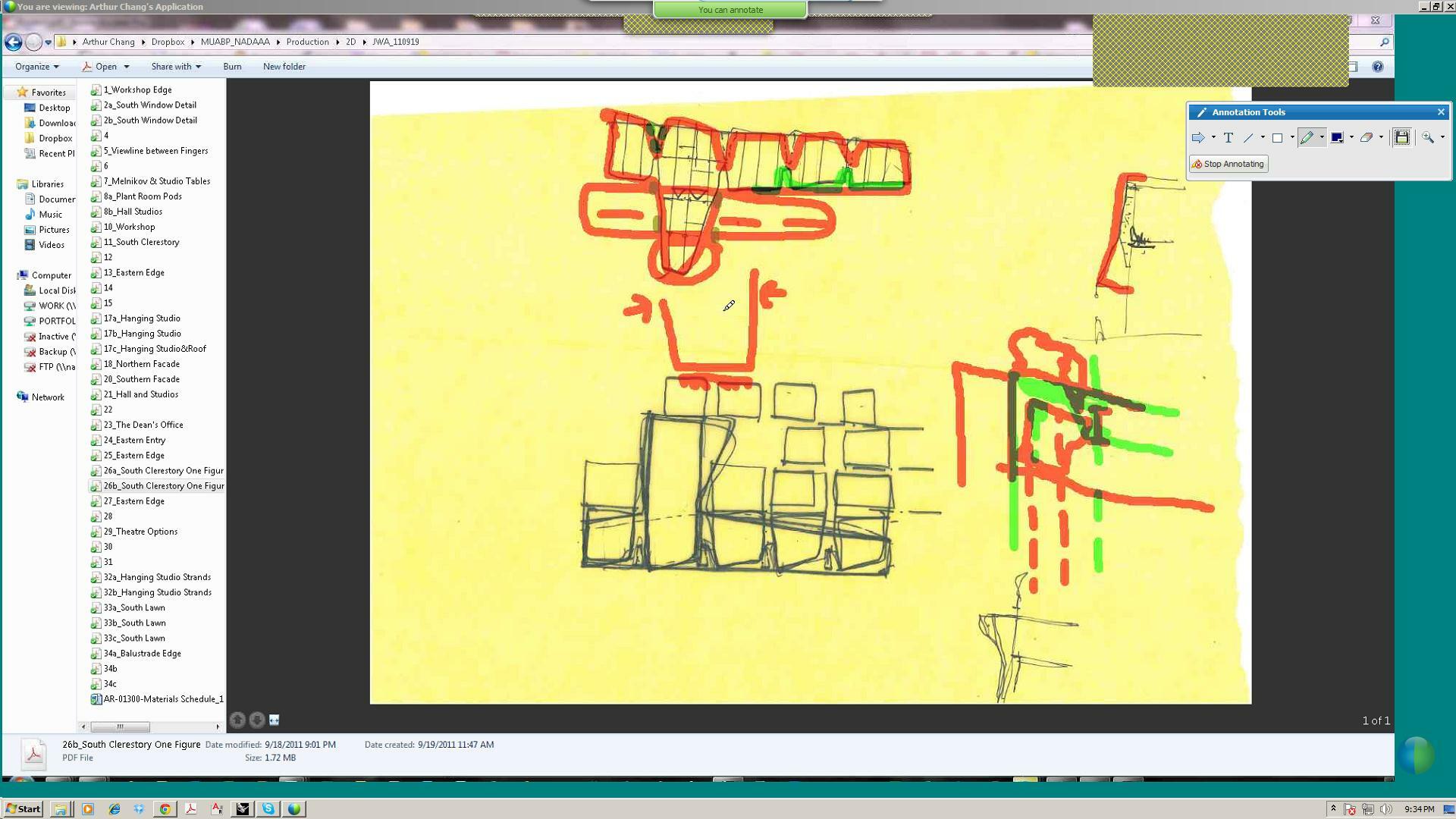Open the Organize menu
Screen dimensions: 1456x819
[x=36, y=67]
